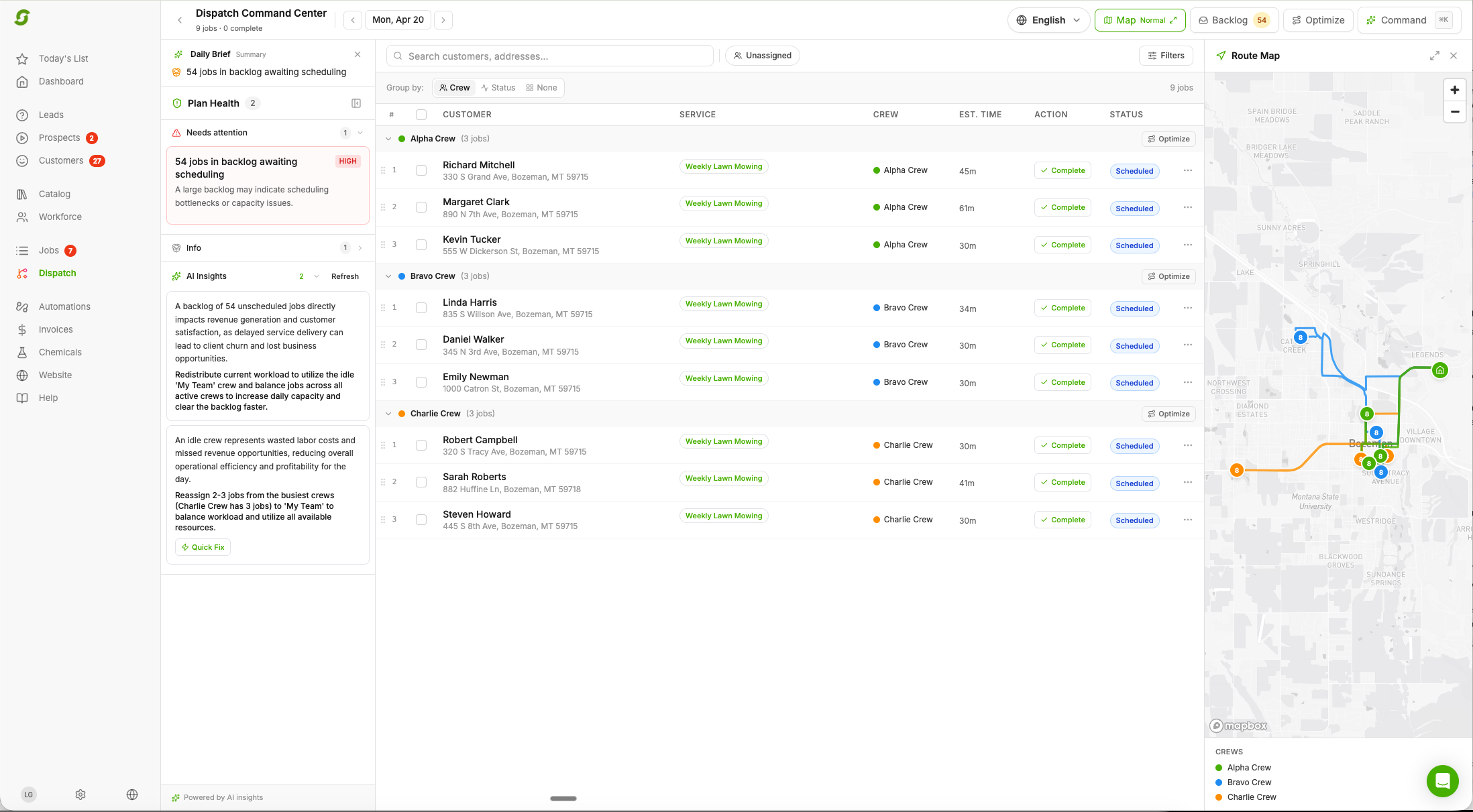Click the home depot marker on map

tap(1439, 370)
